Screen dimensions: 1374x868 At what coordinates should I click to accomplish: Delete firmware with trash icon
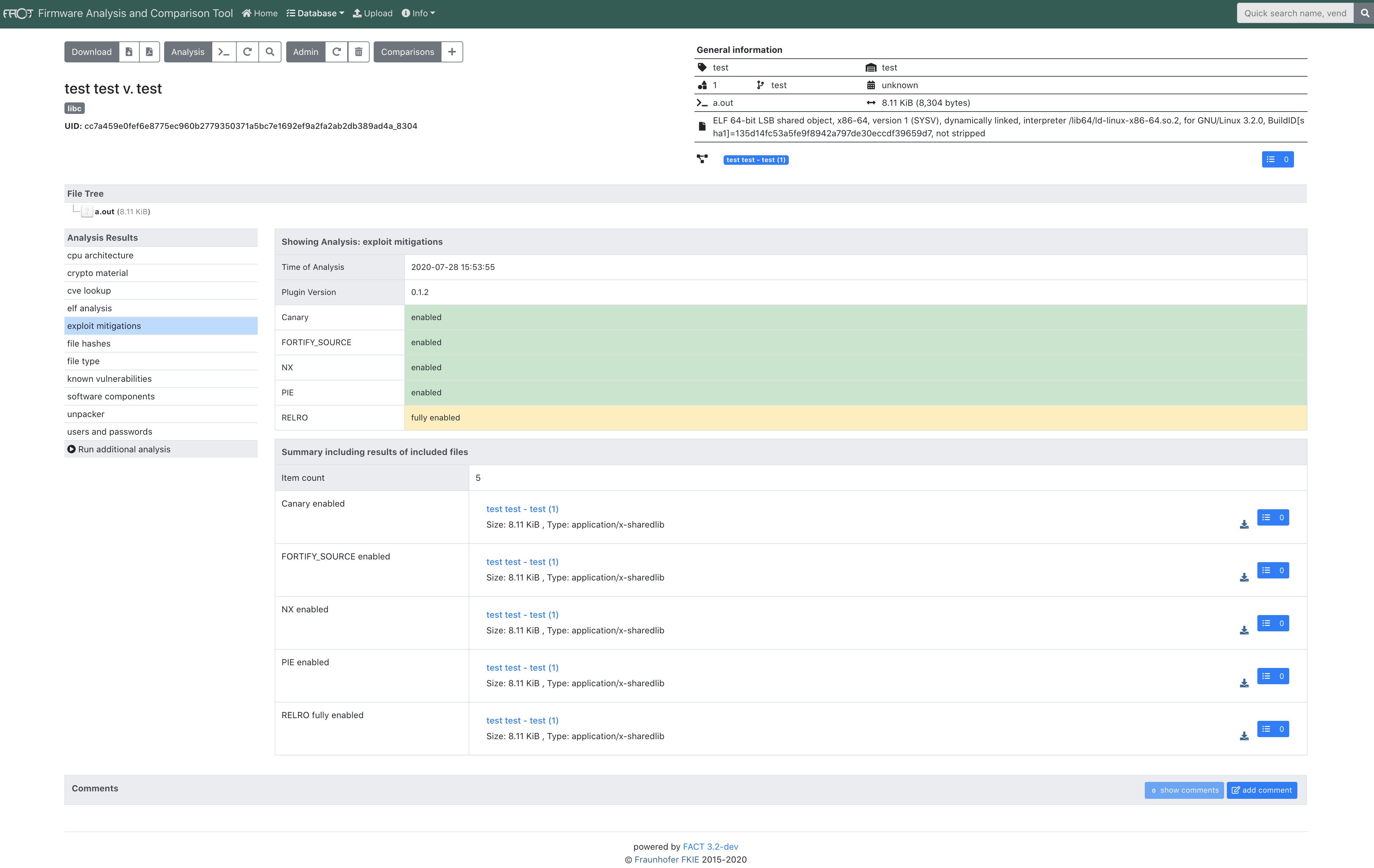(x=358, y=52)
